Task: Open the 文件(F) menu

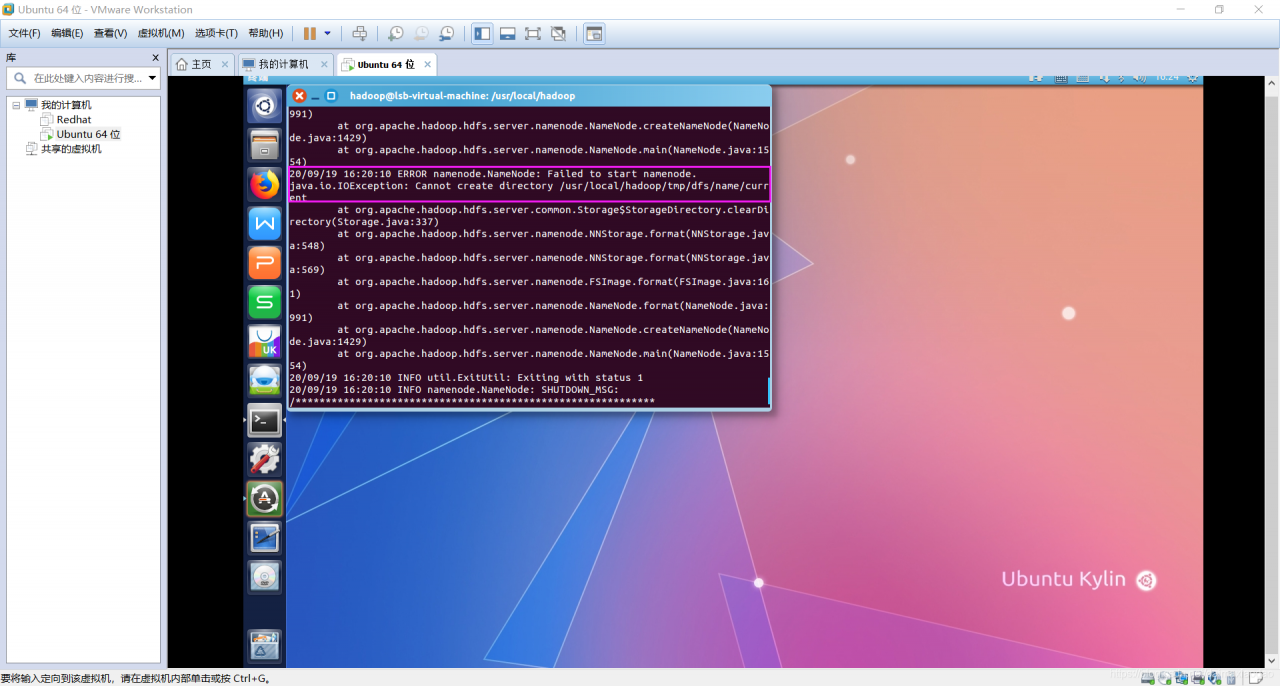Action: pos(24,33)
